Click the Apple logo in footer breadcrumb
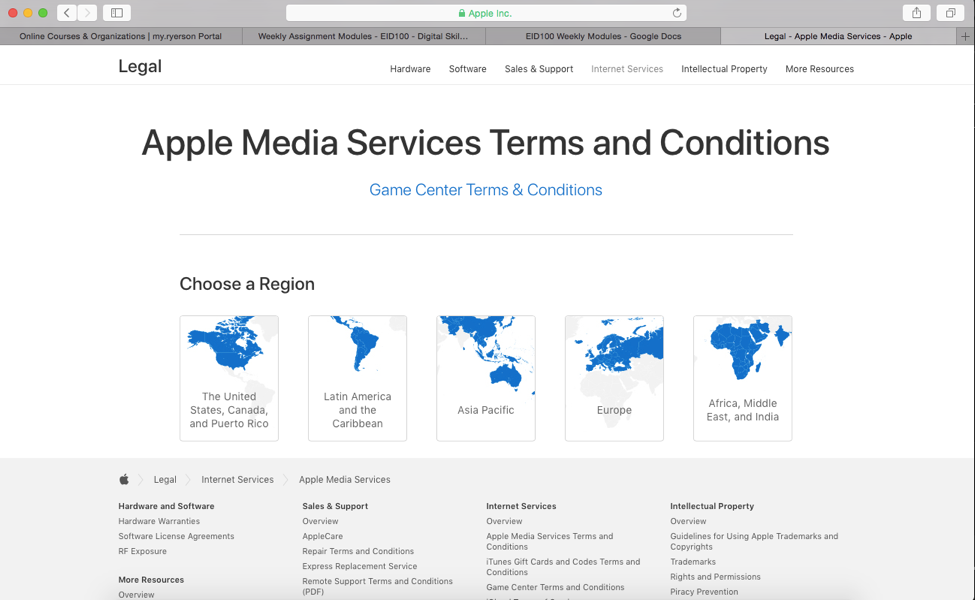975x600 pixels. click(124, 479)
